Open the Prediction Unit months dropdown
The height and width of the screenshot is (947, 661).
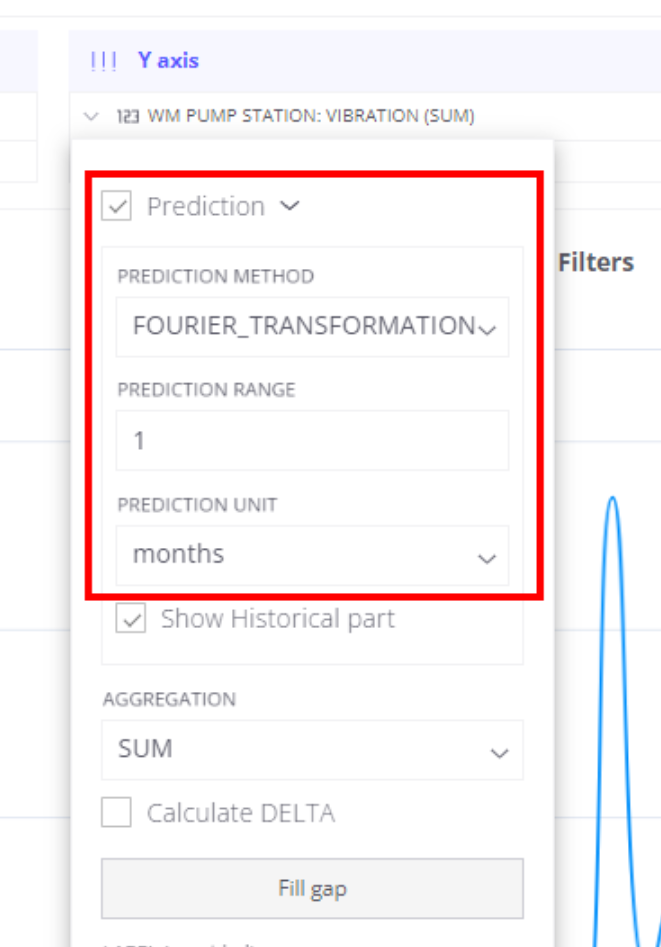tap(312, 555)
